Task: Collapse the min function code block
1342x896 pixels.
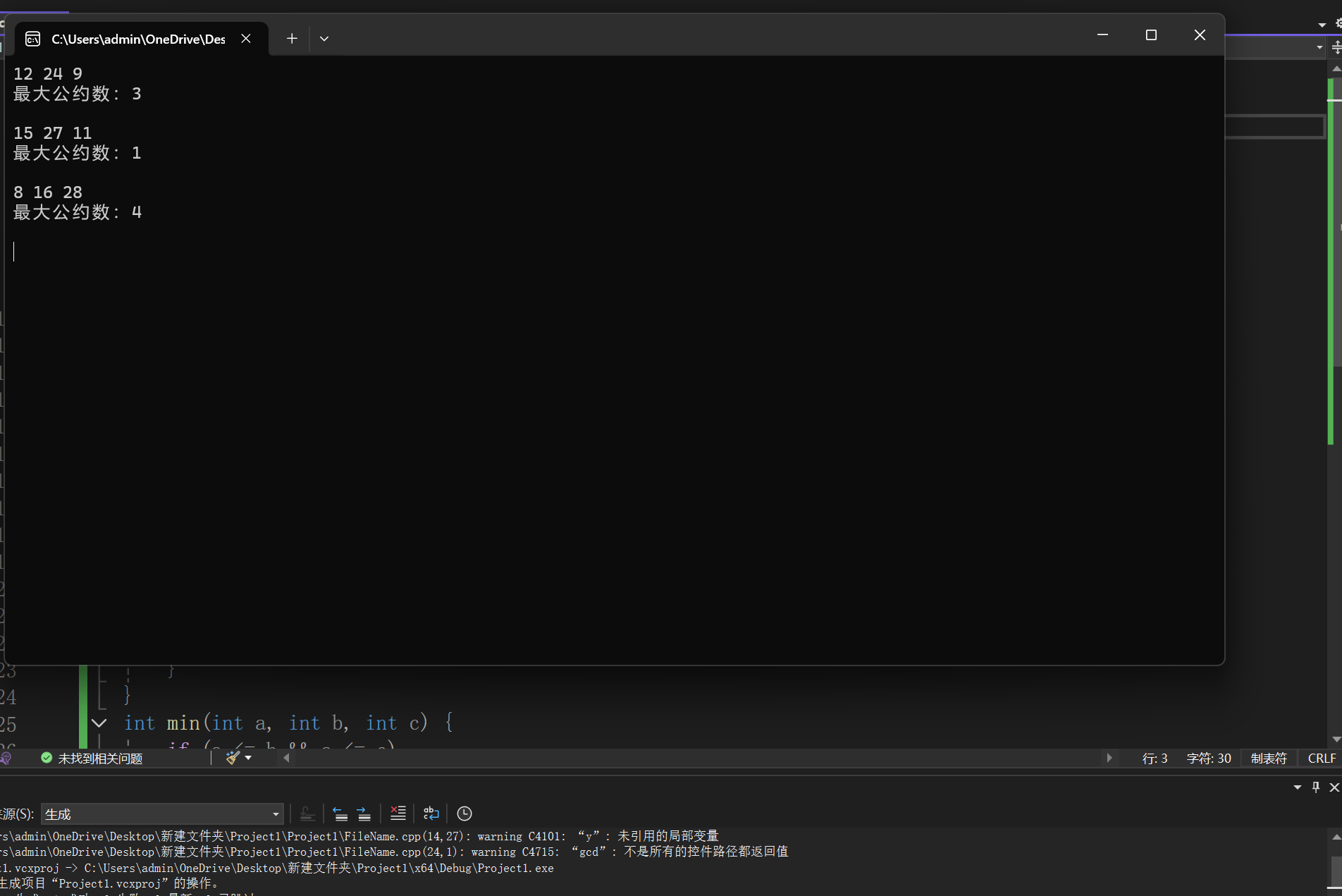Action: 99,723
